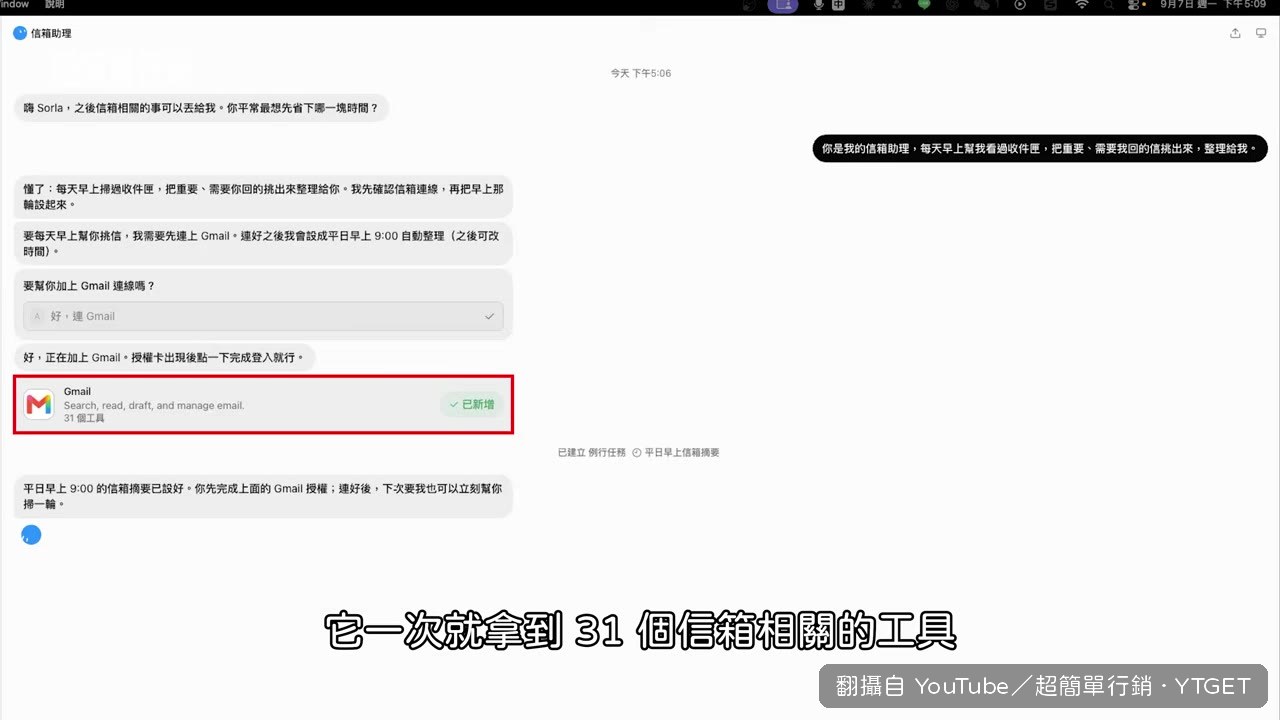Click the message starting with 懂了：每天早上掃過收件匣

(263, 196)
